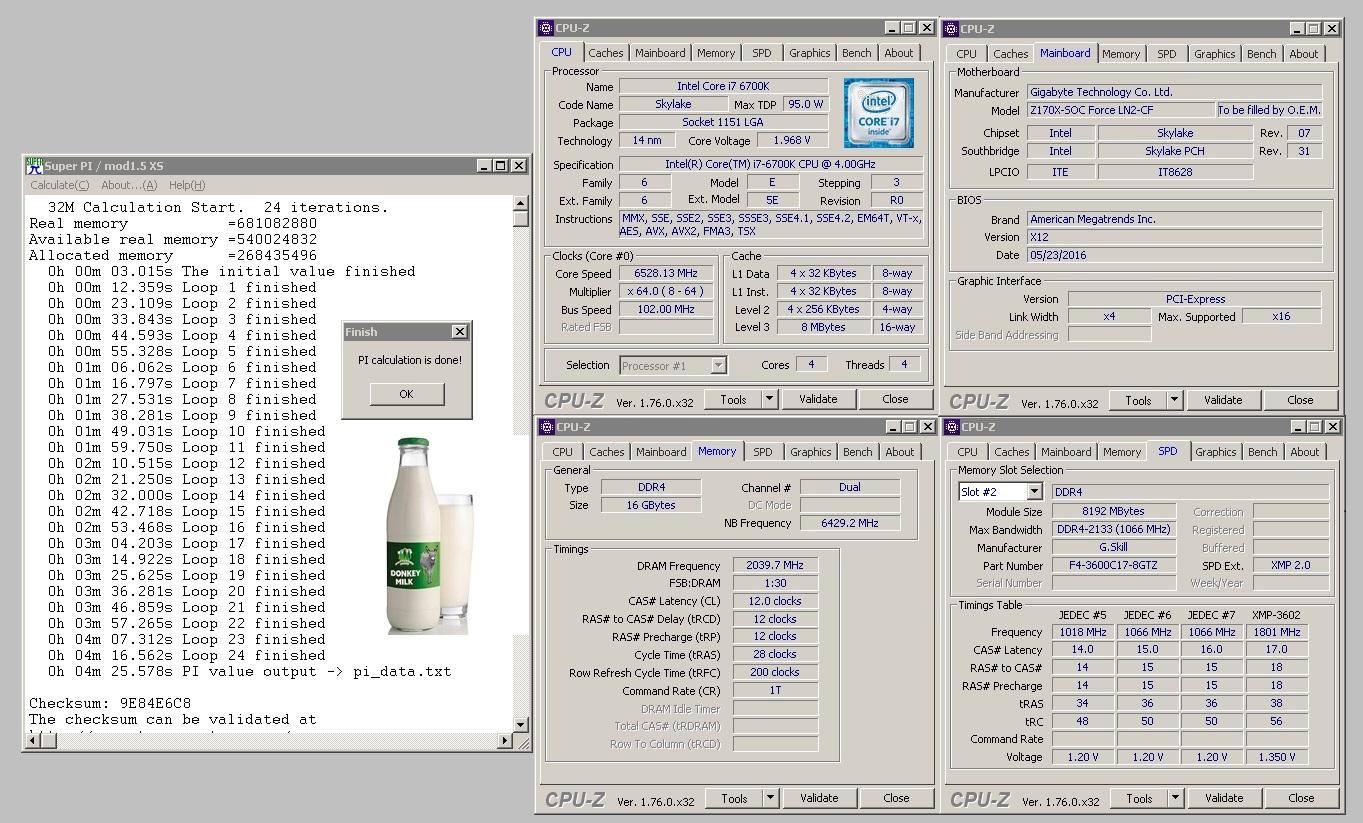Click CPU-Z icon in SPD window title
The image size is (1363, 823).
tap(952, 427)
